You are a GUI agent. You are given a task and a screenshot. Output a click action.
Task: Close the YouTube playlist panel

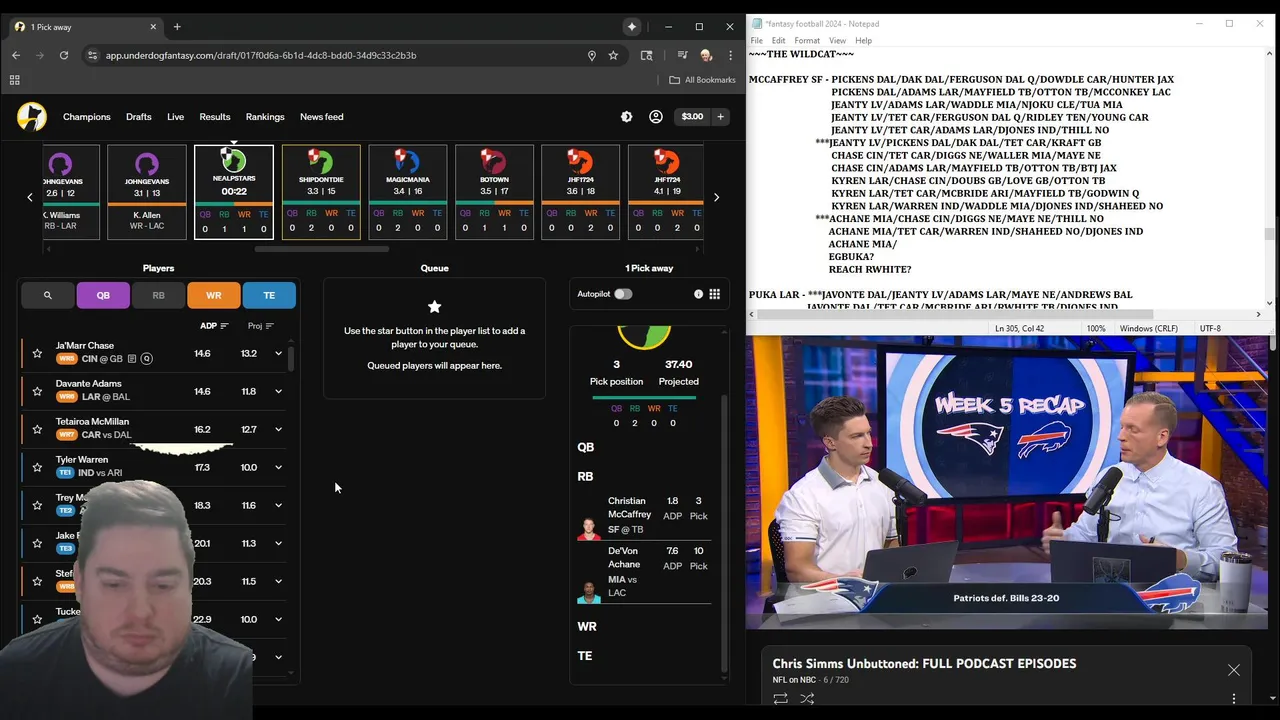pyautogui.click(x=1233, y=670)
